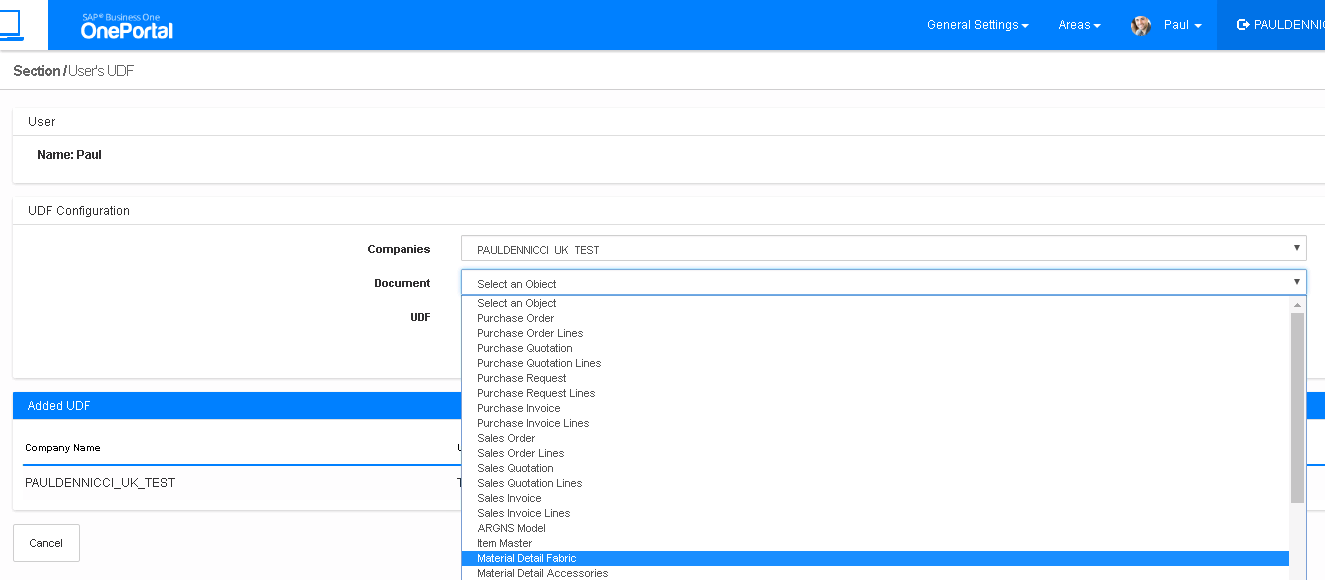Collapse the Document dropdown via its arrow
The height and width of the screenshot is (580, 1325).
(x=1297, y=282)
